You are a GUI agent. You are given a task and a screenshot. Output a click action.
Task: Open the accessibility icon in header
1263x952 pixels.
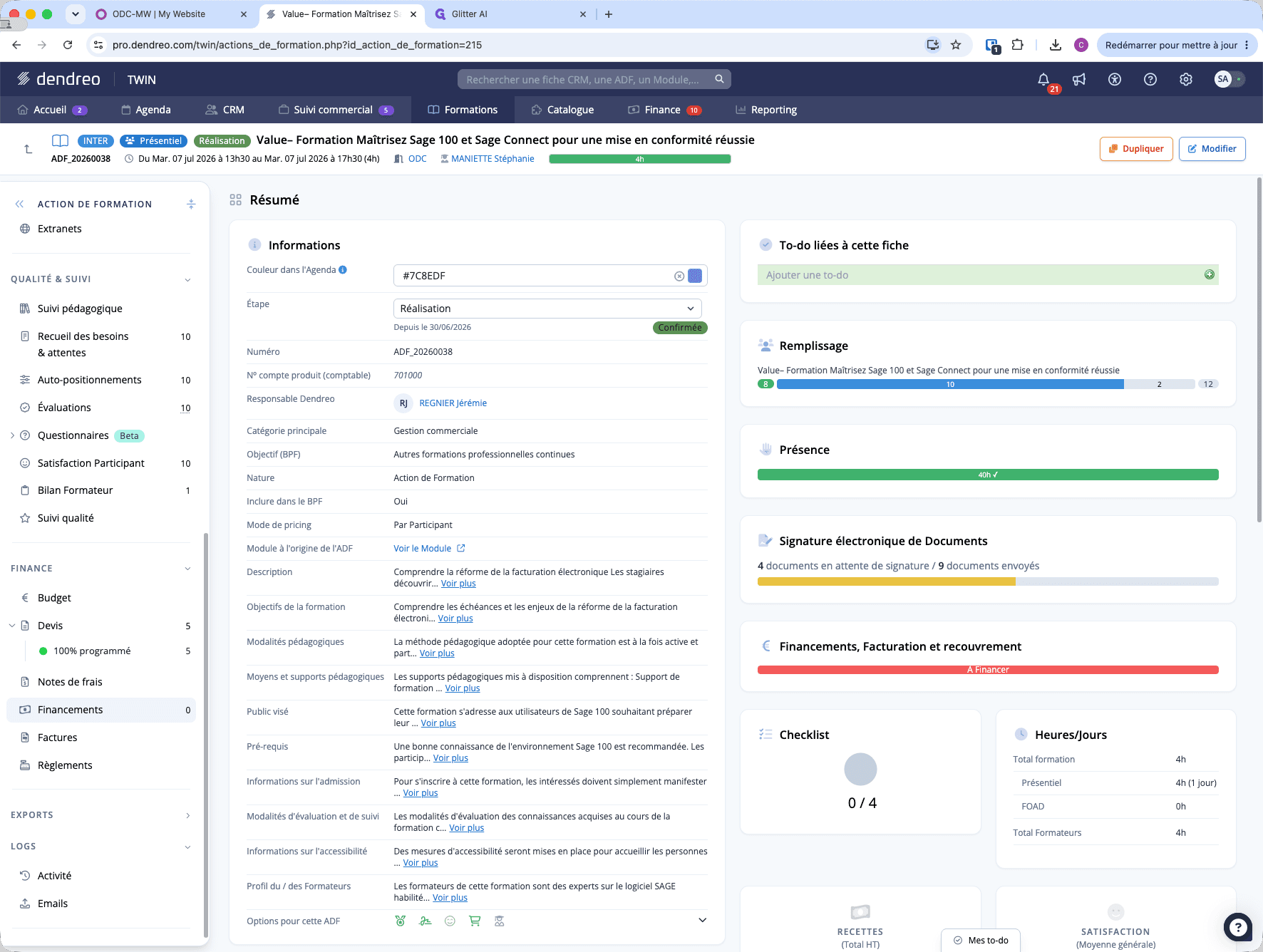coord(1115,80)
